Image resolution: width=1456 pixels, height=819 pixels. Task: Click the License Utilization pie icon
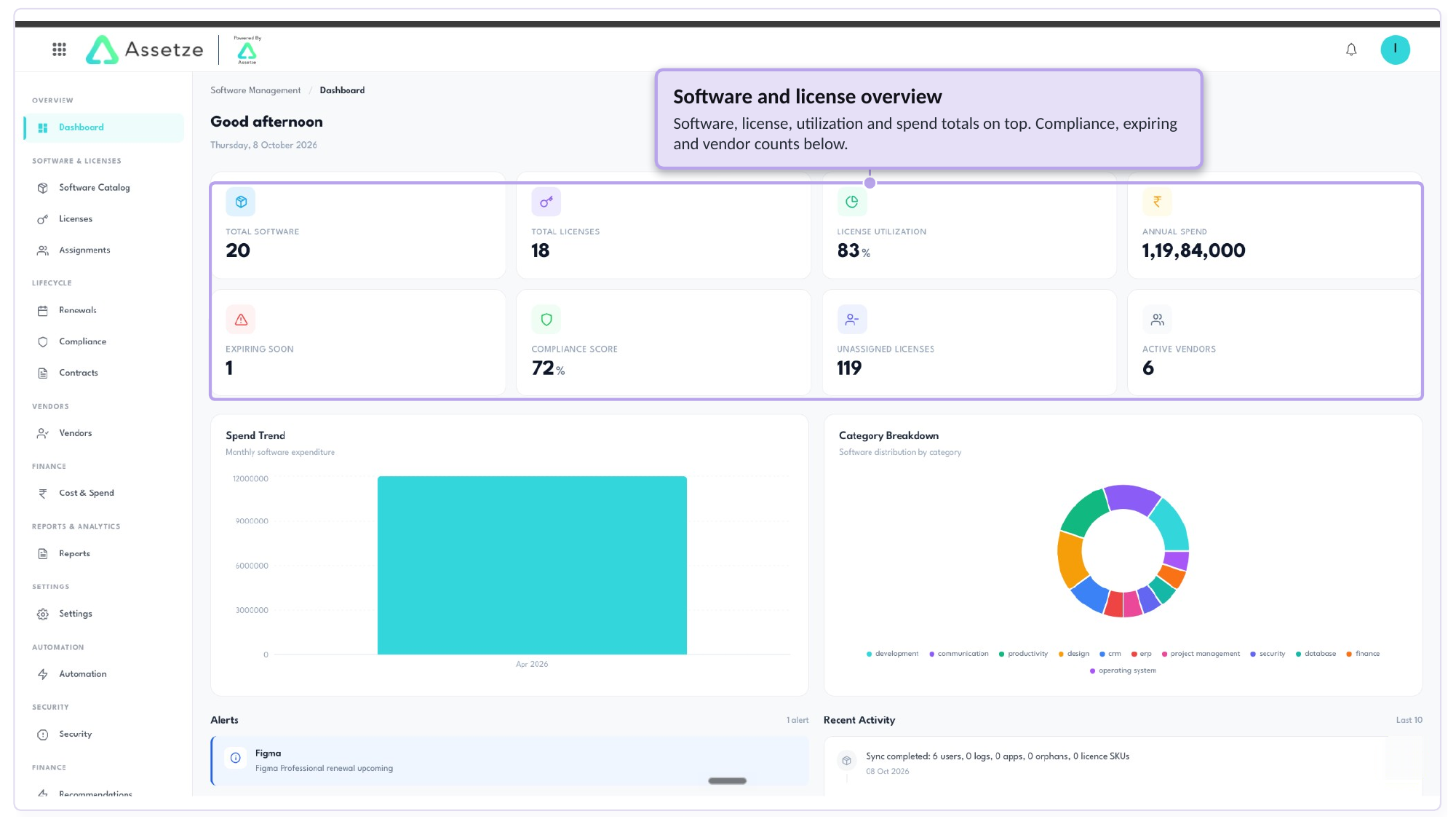pyautogui.click(x=852, y=202)
